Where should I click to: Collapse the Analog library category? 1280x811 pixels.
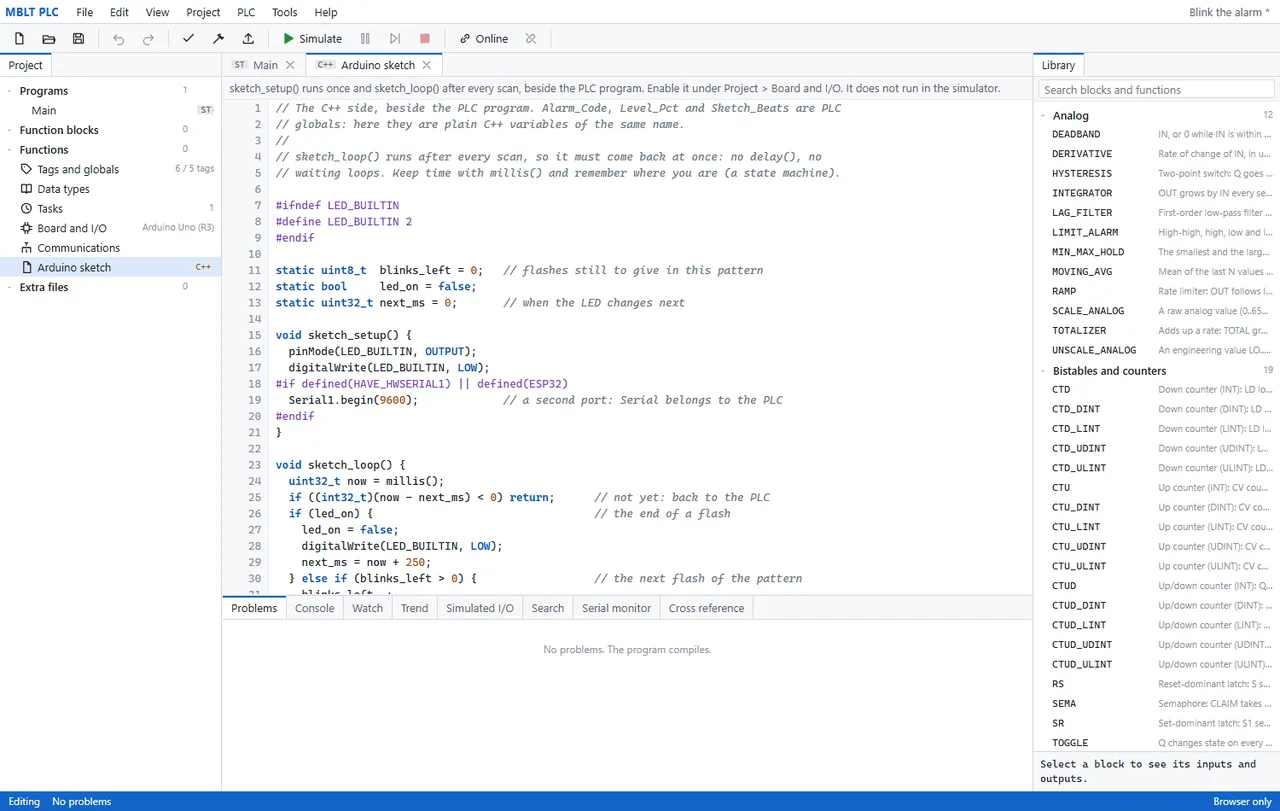(x=1044, y=116)
